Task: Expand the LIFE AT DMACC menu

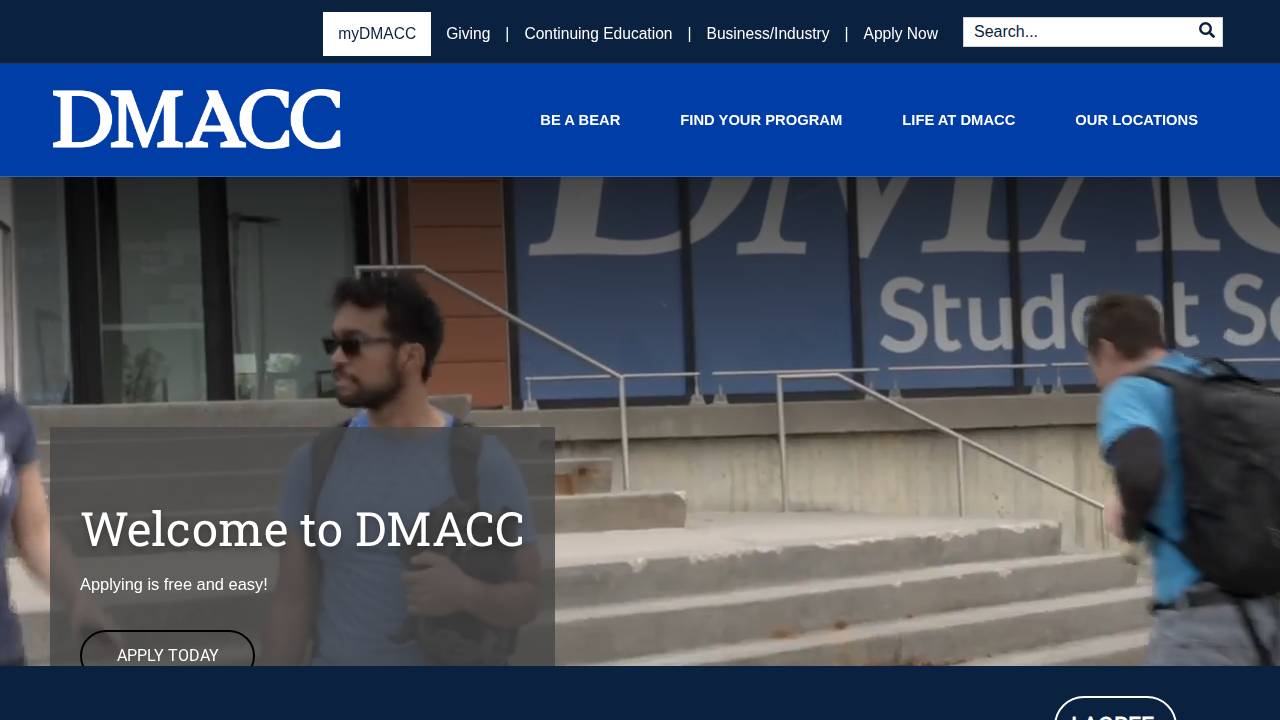Action: [959, 120]
